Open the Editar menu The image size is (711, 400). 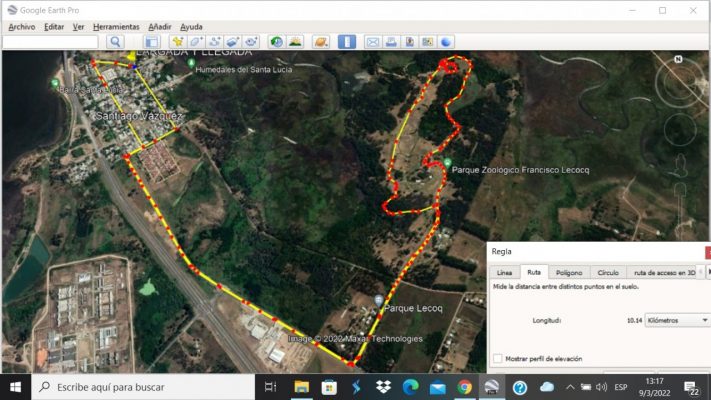click(x=54, y=27)
